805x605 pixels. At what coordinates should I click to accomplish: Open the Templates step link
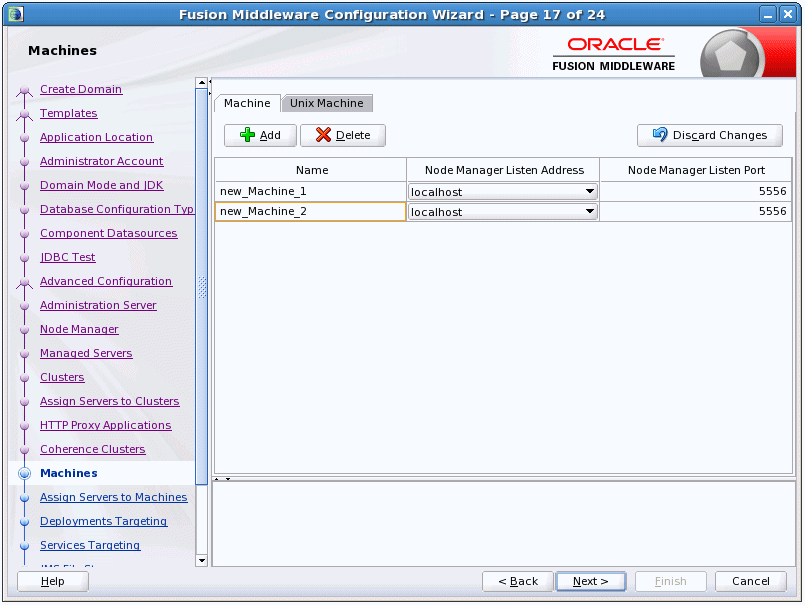[x=69, y=113]
